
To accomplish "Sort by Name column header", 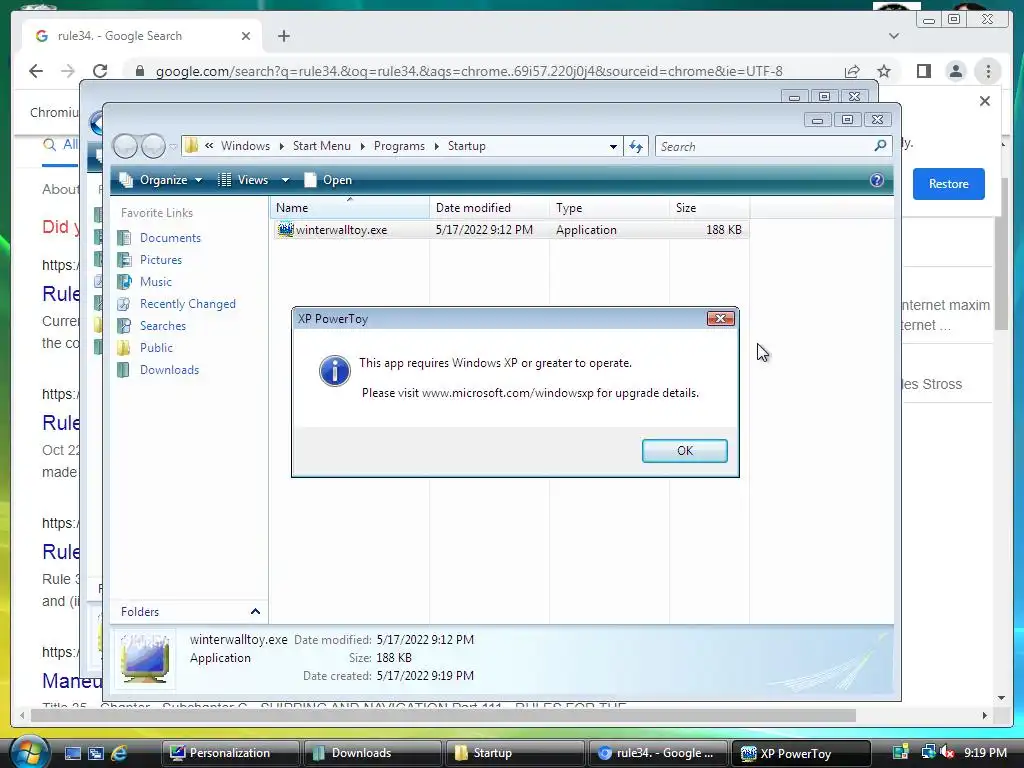I will point(350,208).
